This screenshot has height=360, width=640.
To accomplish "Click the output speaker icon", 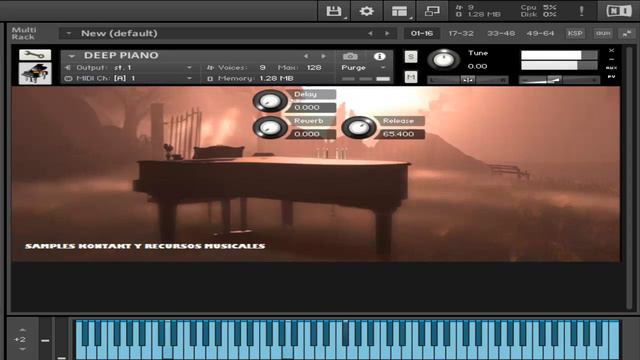I will click(x=68, y=68).
